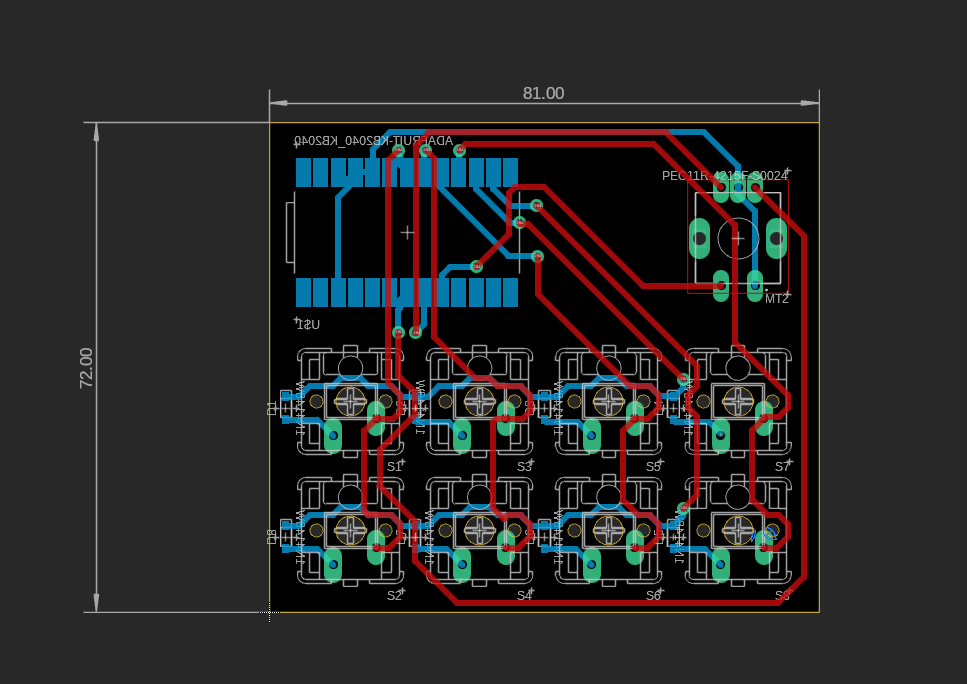Screen dimensions: 967x684
Task: Select the S1 reference label text
Action: 394,466
